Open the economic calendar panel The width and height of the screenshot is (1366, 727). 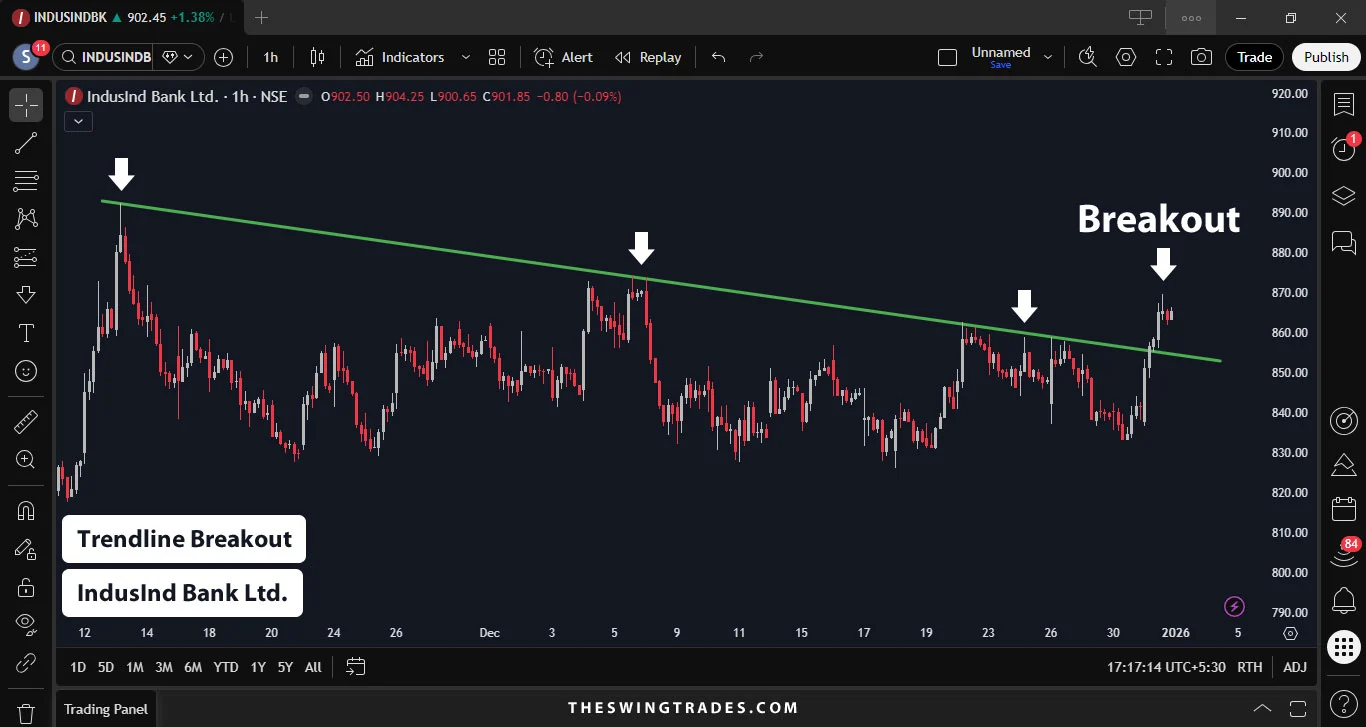pos(1344,510)
